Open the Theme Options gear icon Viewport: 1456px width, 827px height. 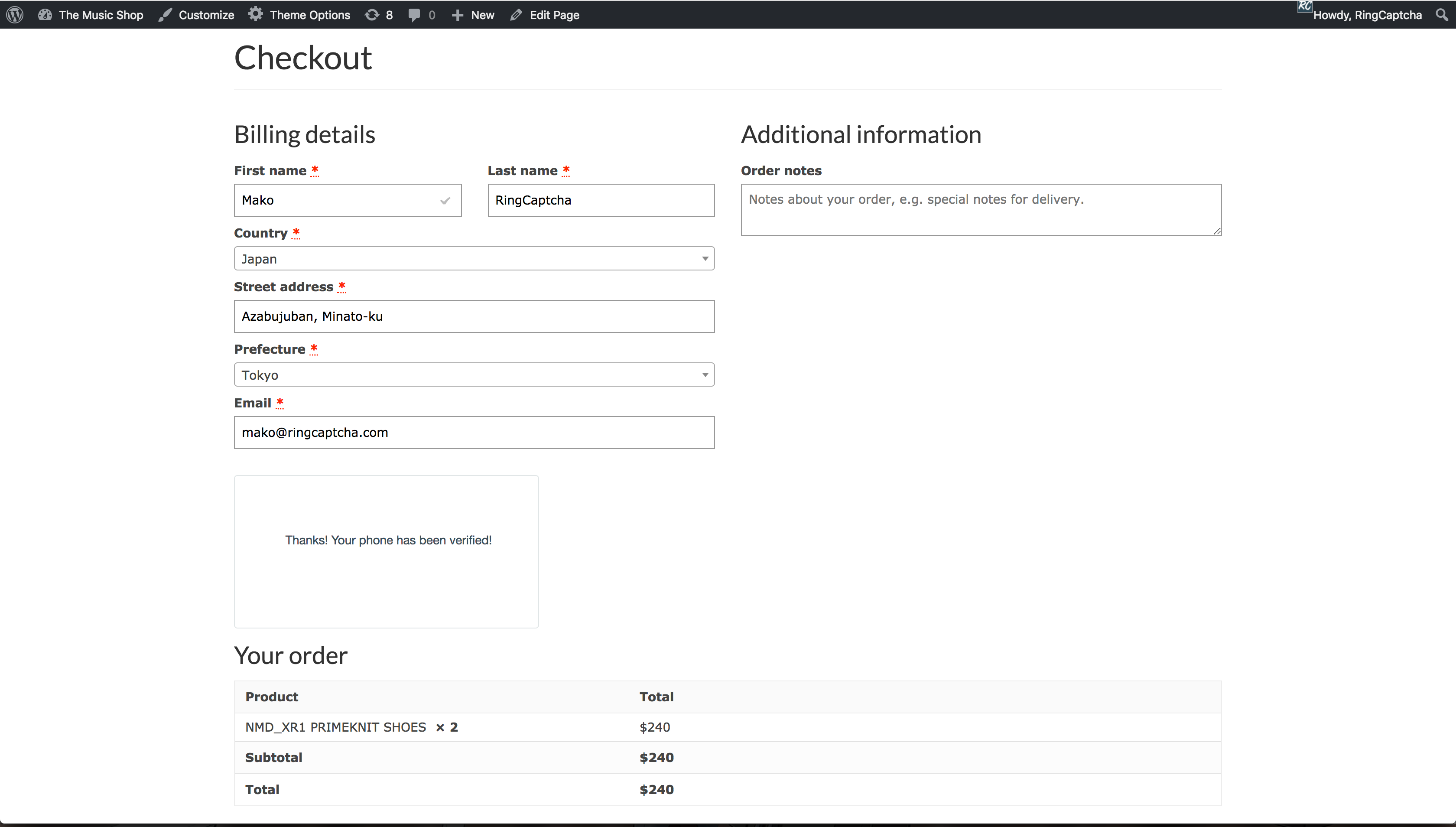point(256,14)
